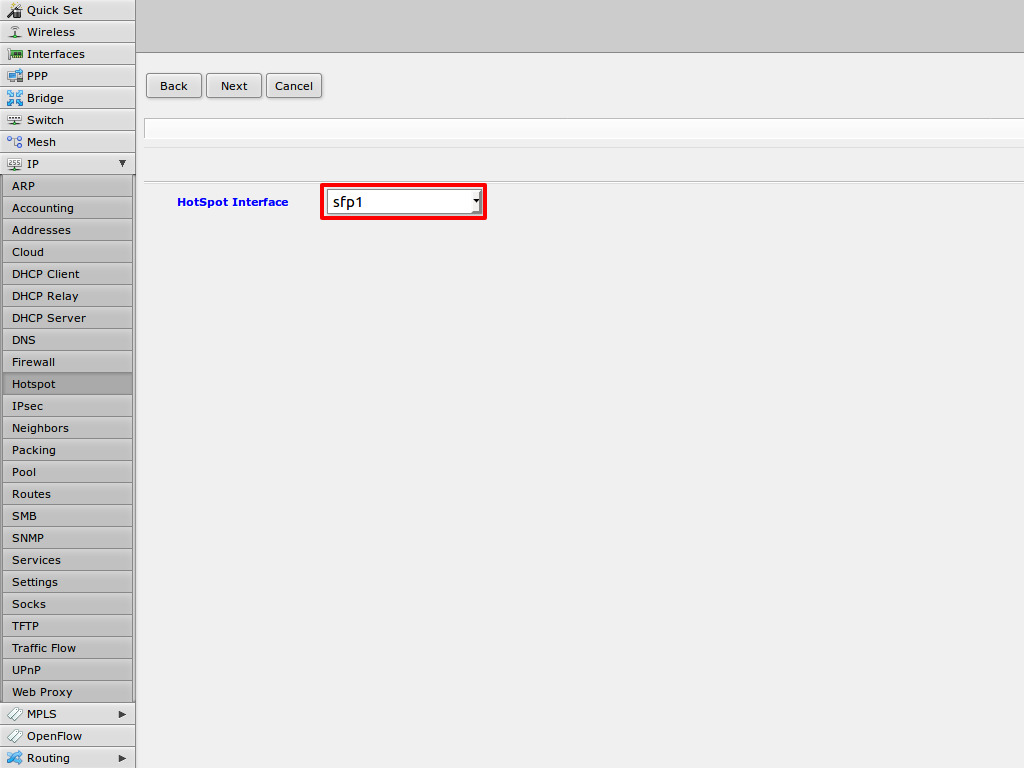Click the Mesh network icon
Viewport: 1024px width, 768px height.
14,142
